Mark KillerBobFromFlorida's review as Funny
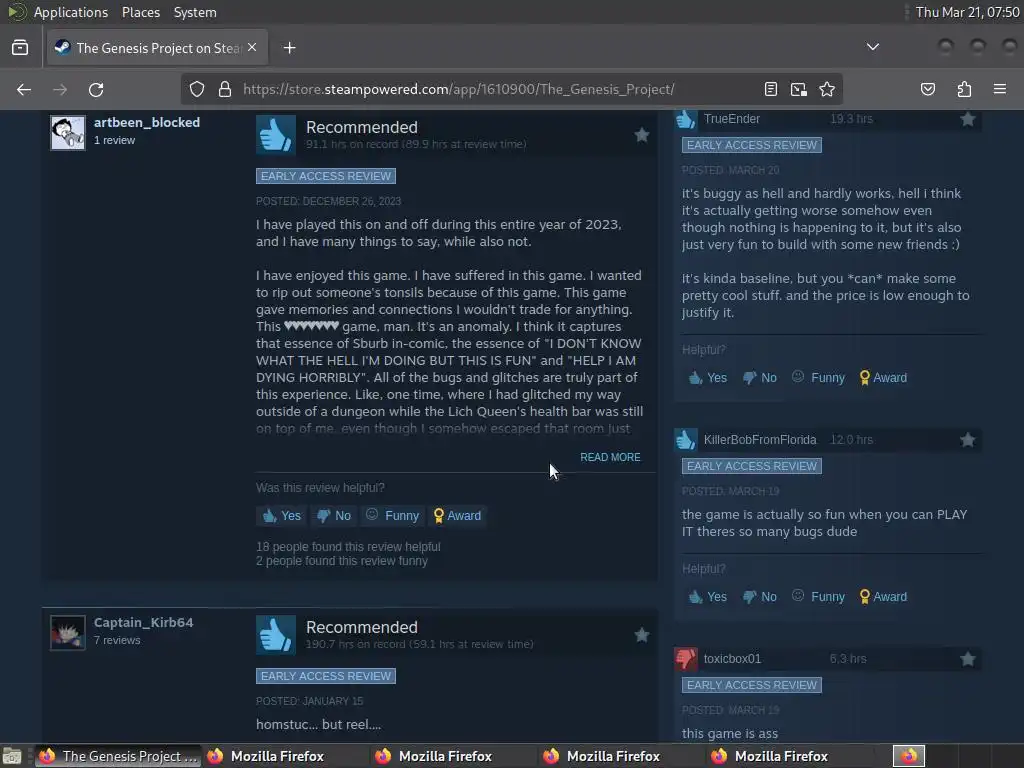 (818, 597)
